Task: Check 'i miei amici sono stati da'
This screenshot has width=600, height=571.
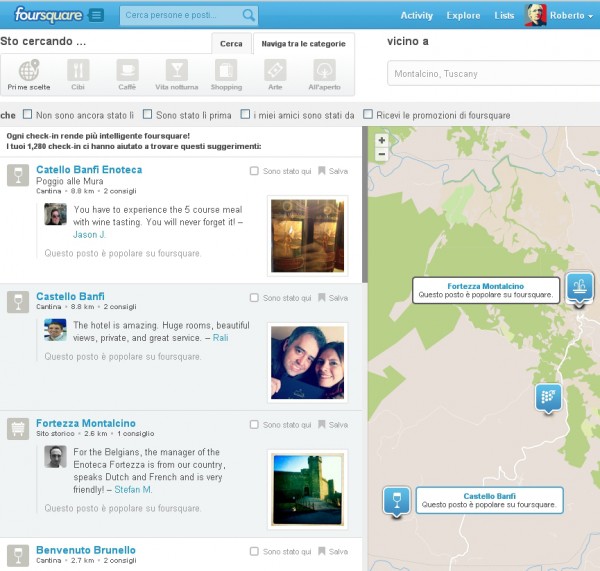Action: pos(245,114)
